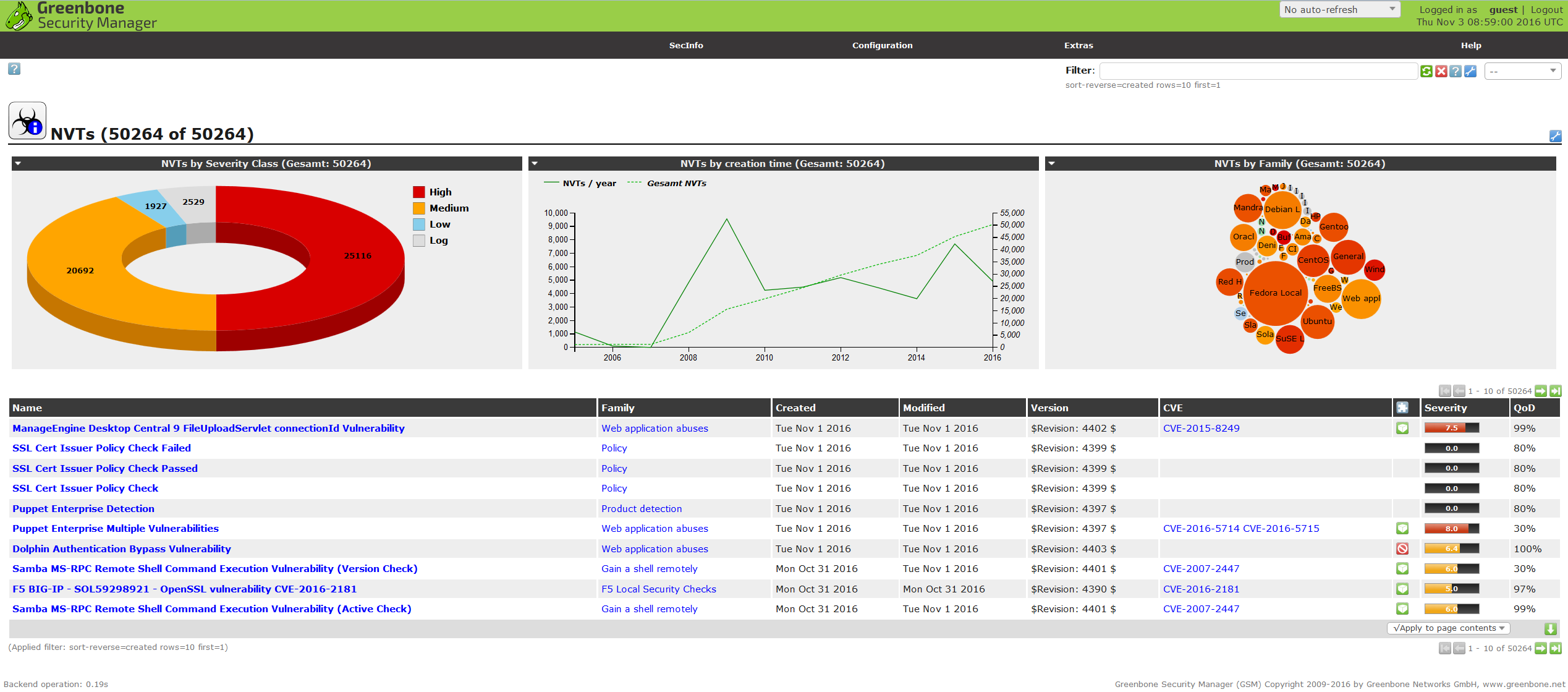Click solution icon in Samba Active Check row
Viewport: 1568px width, 692px height.
[x=1402, y=609]
